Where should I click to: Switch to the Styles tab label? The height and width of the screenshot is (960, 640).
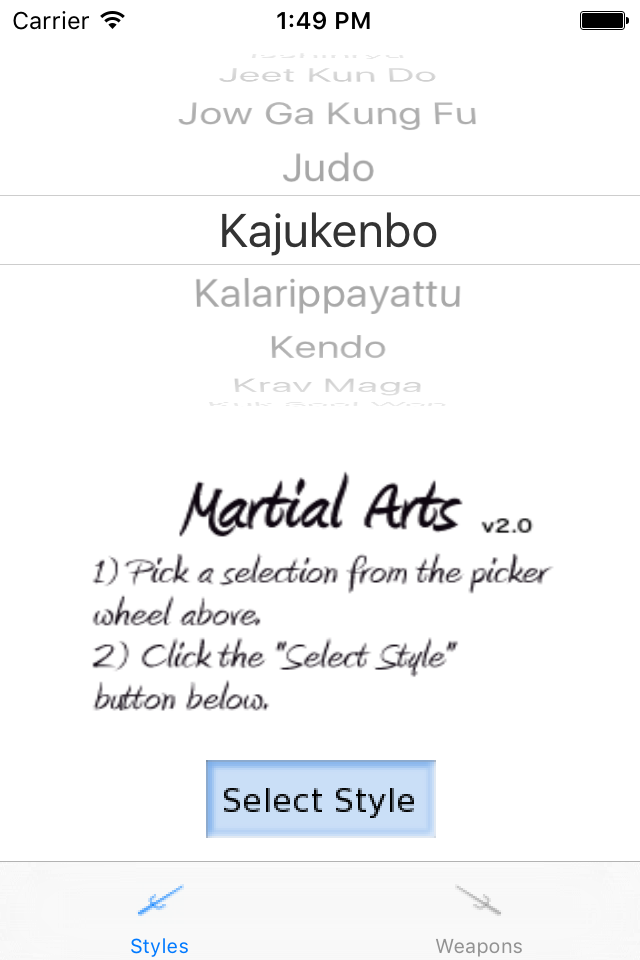tap(159, 946)
